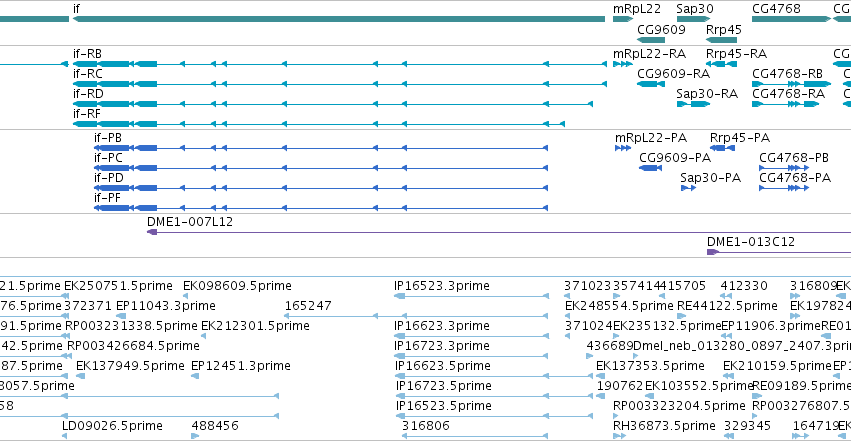Click the Rrp45 gene label
Viewport: 851px width, 441px height.
pyautogui.click(x=724, y=30)
